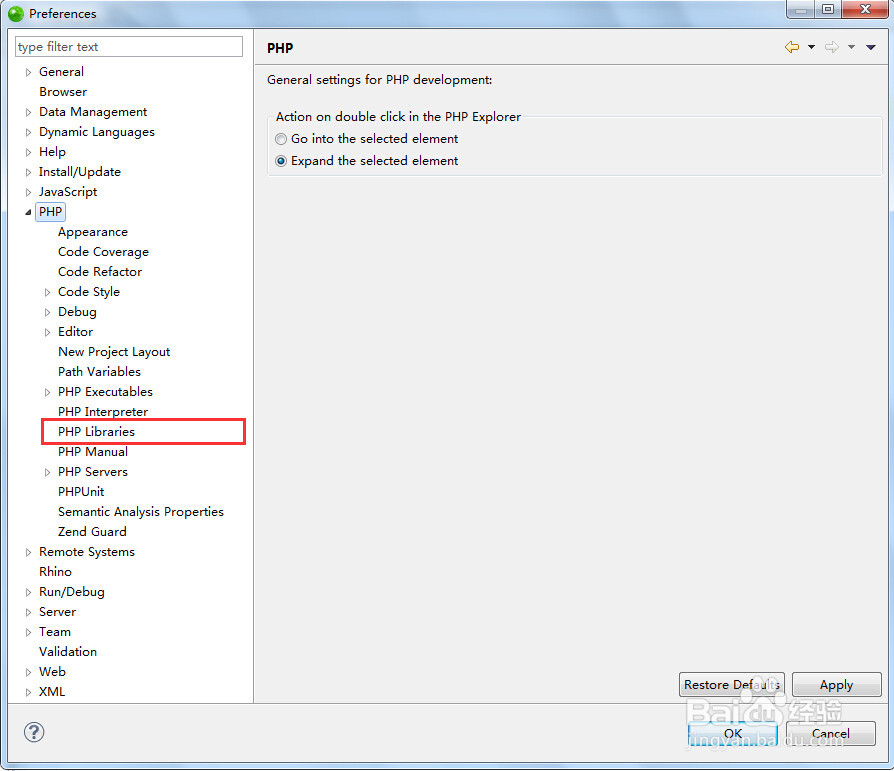
Task: Expand the Data Management node
Action: pyautogui.click(x=28, y=112)
